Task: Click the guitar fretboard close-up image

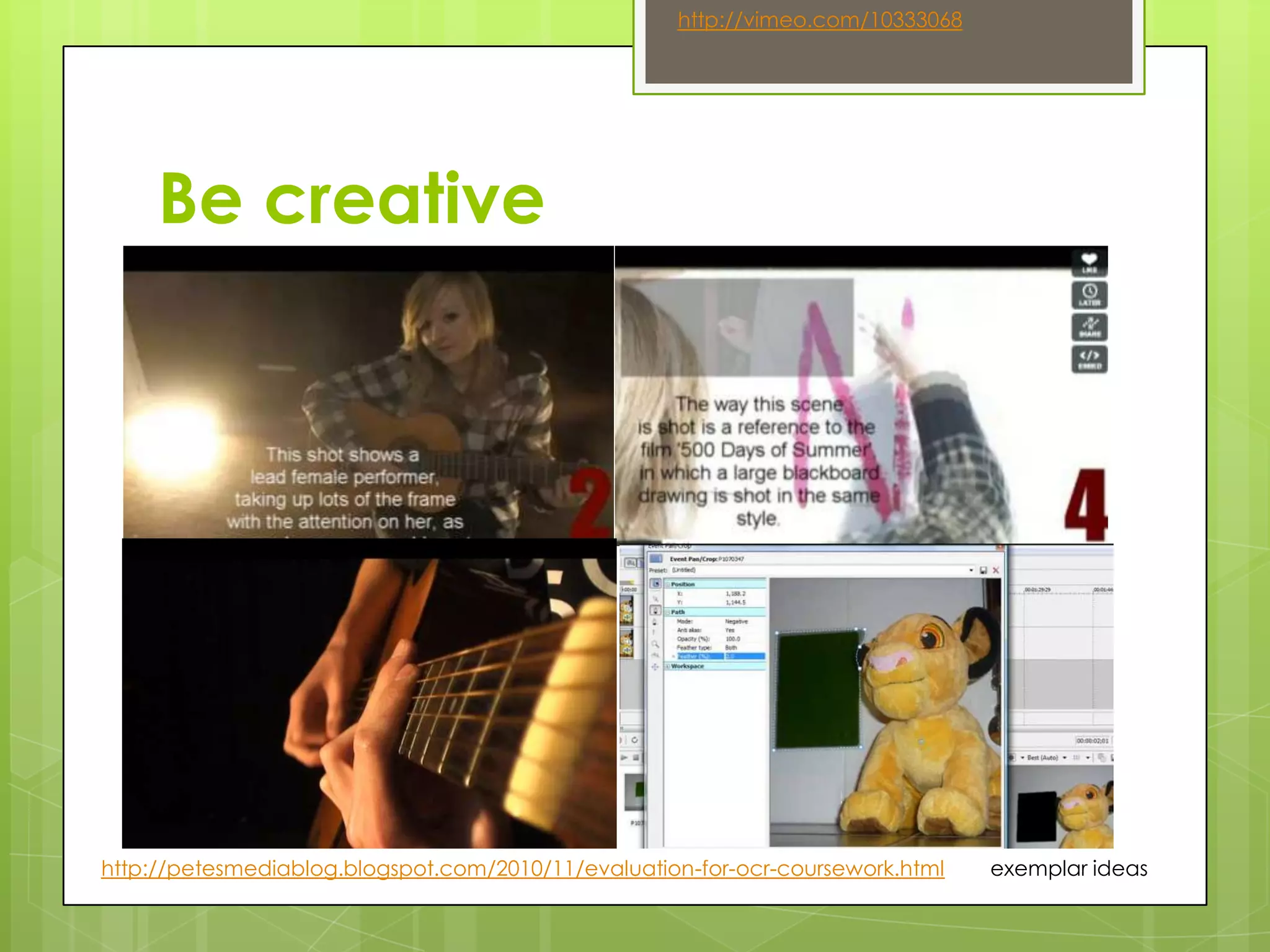Action: pyautogui.click(x=369, y=694)
